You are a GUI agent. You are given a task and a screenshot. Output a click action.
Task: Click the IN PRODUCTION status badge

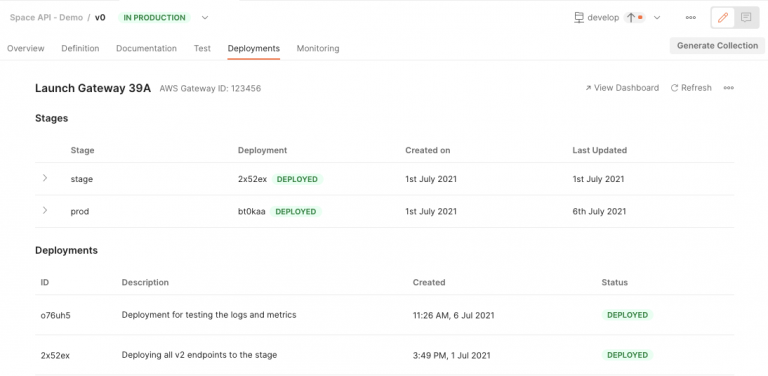click(x=154, y=18)
